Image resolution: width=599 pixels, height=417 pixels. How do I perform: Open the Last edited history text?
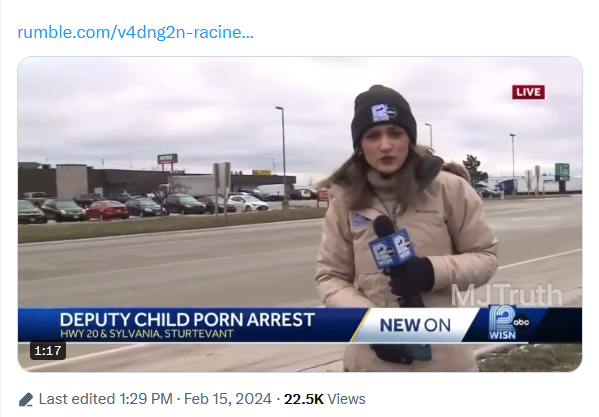(x=77, y=399)
